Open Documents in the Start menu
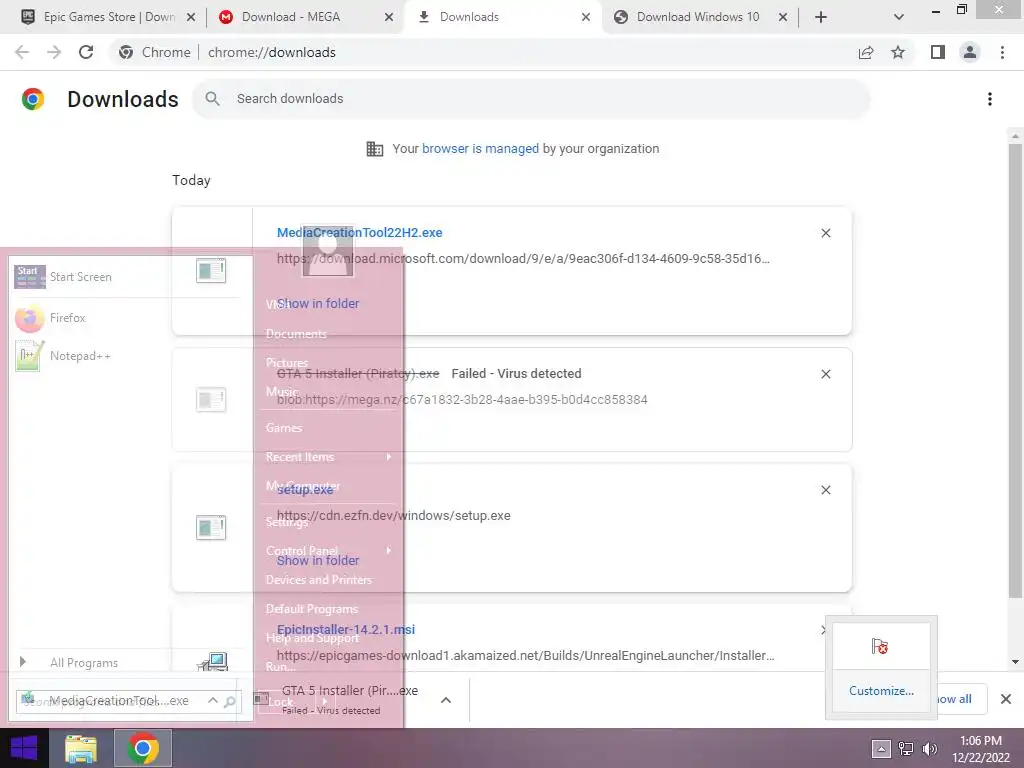The image size is (1024, 768). 296,334
